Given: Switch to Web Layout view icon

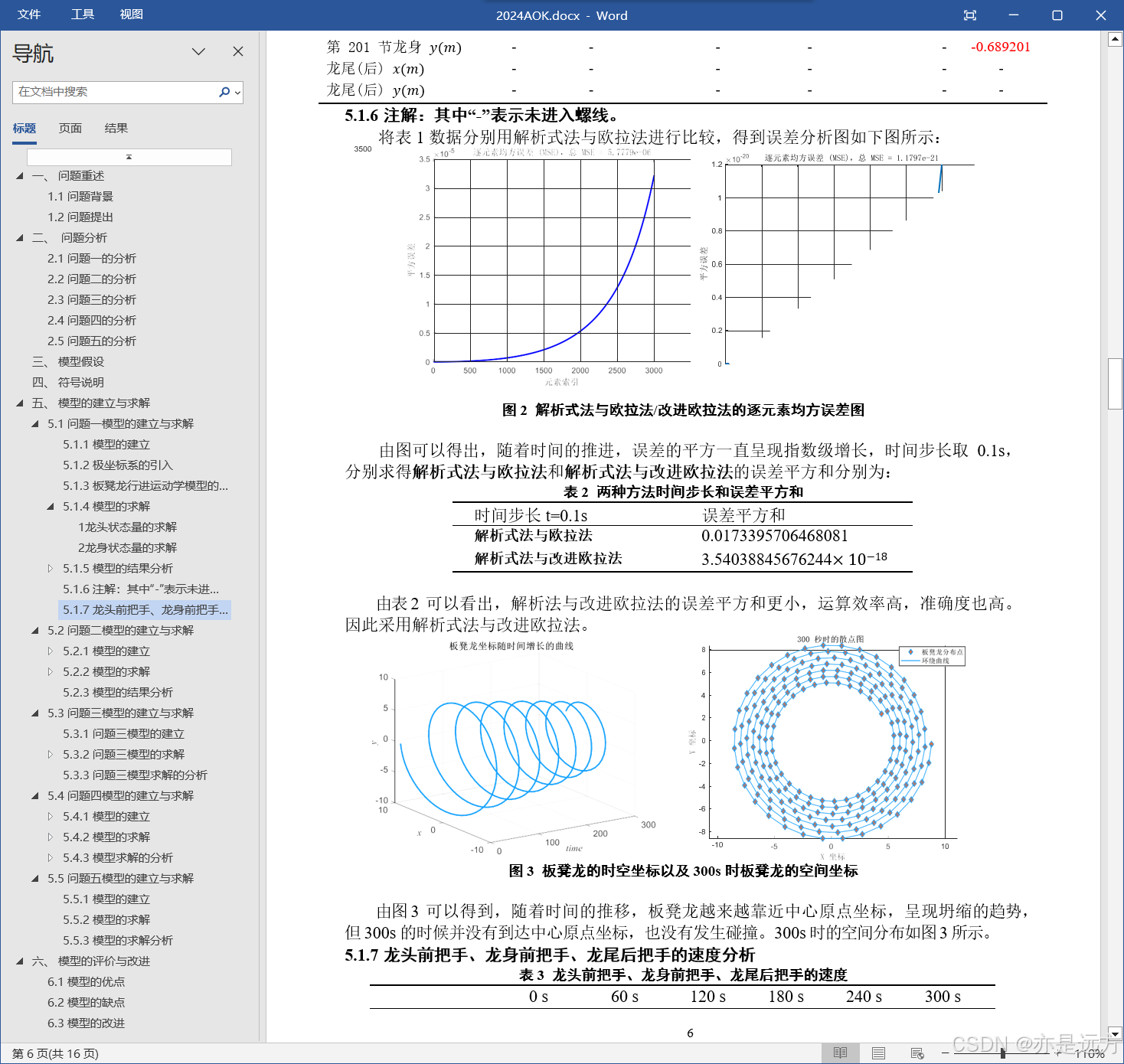Looking at the screenshot, I should pyautogui.click(x=917, y=1053).
